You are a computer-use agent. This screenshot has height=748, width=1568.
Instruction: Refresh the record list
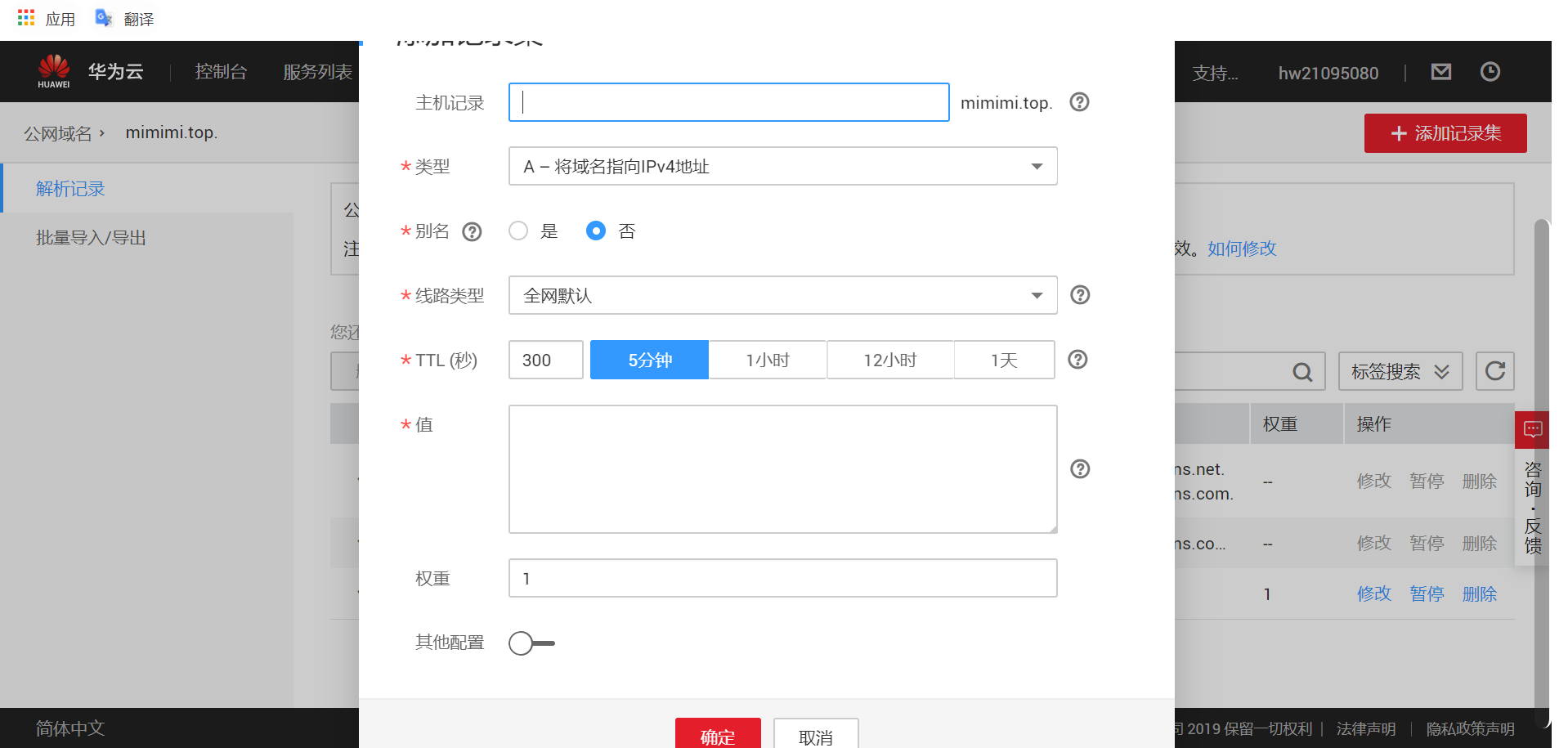click(x=1494, y=371)
